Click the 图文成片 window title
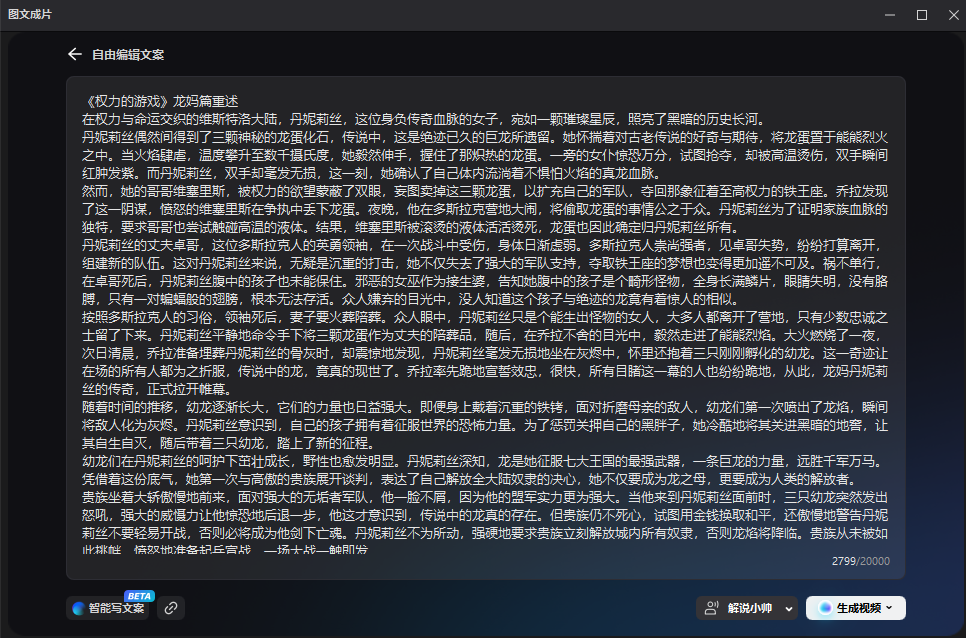Viewport: 966px width, 638px height. pos(30,14)
